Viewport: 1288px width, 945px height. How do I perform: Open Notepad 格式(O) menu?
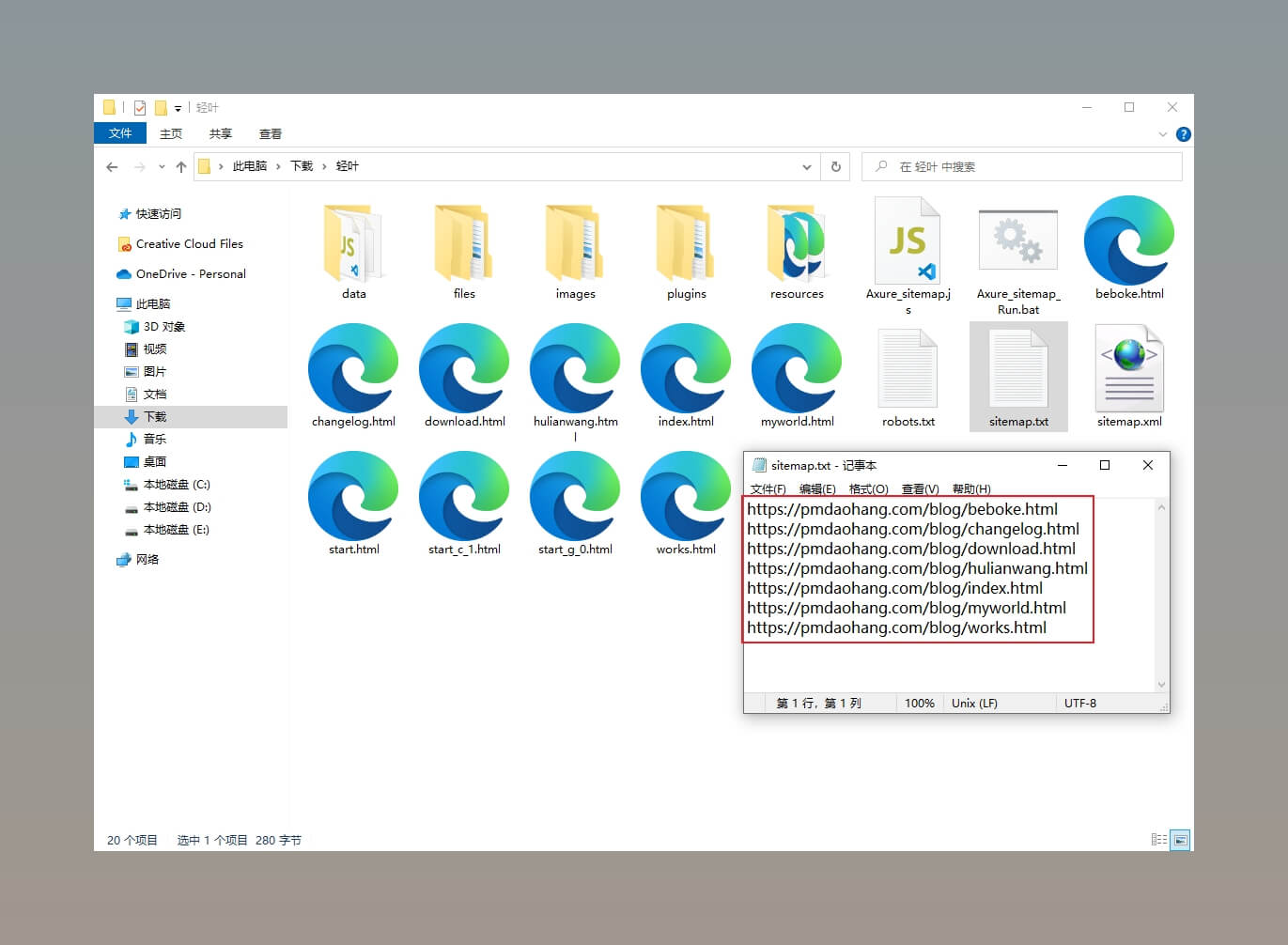[x=868, y=488]
